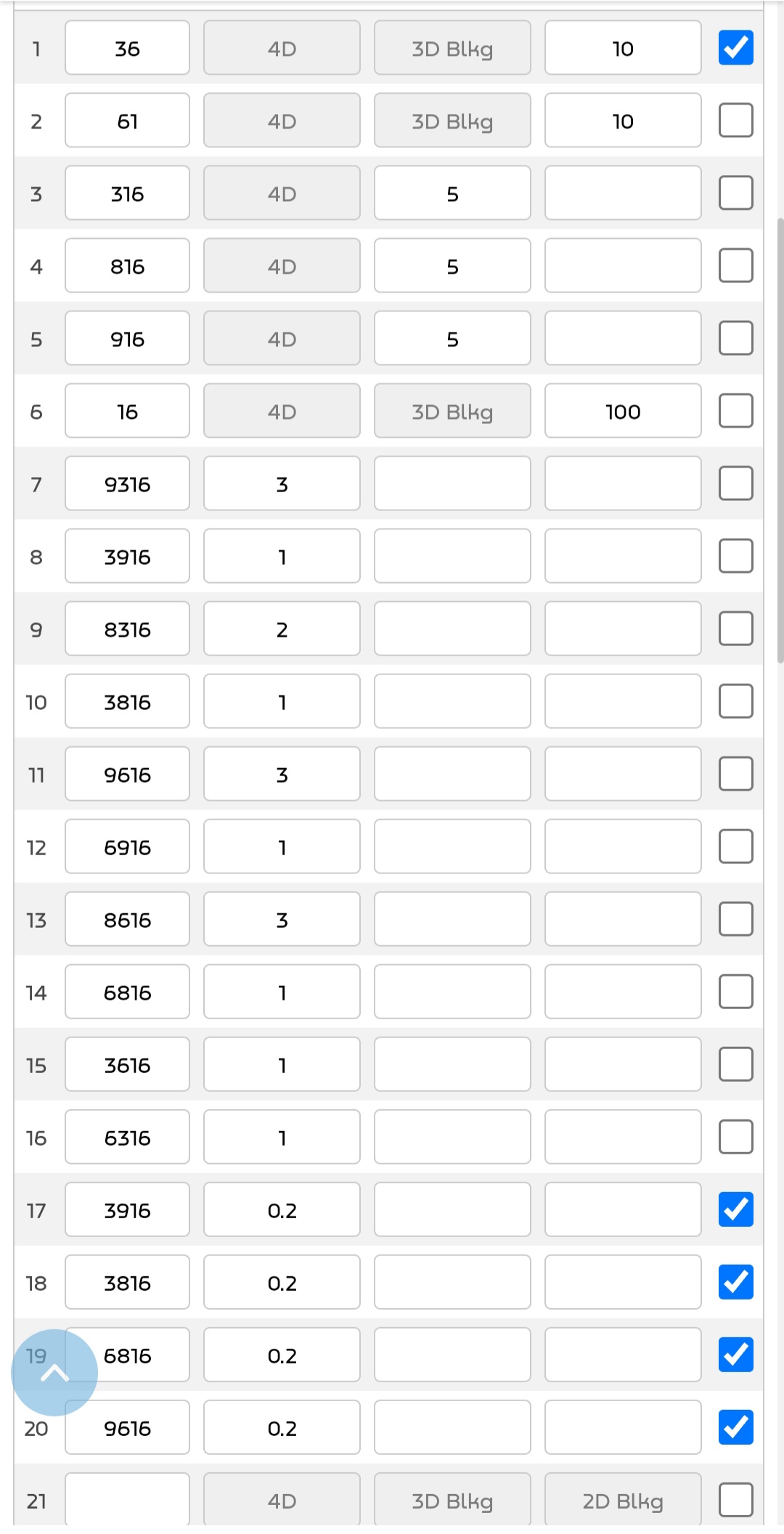Screen dimensions: 784x1534
Task: Focus the empty number field in row 21
Action: pyautogui.click(x=127, y=1500)
